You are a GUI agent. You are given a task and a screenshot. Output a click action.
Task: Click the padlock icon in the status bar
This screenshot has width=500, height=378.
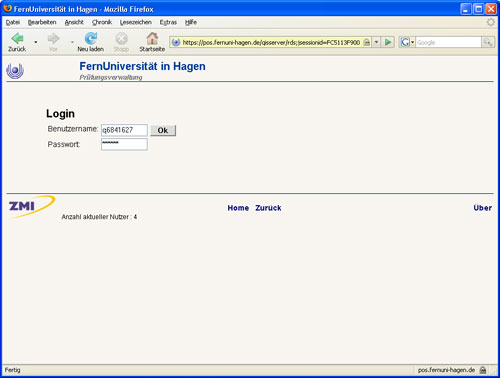[483, 370]
